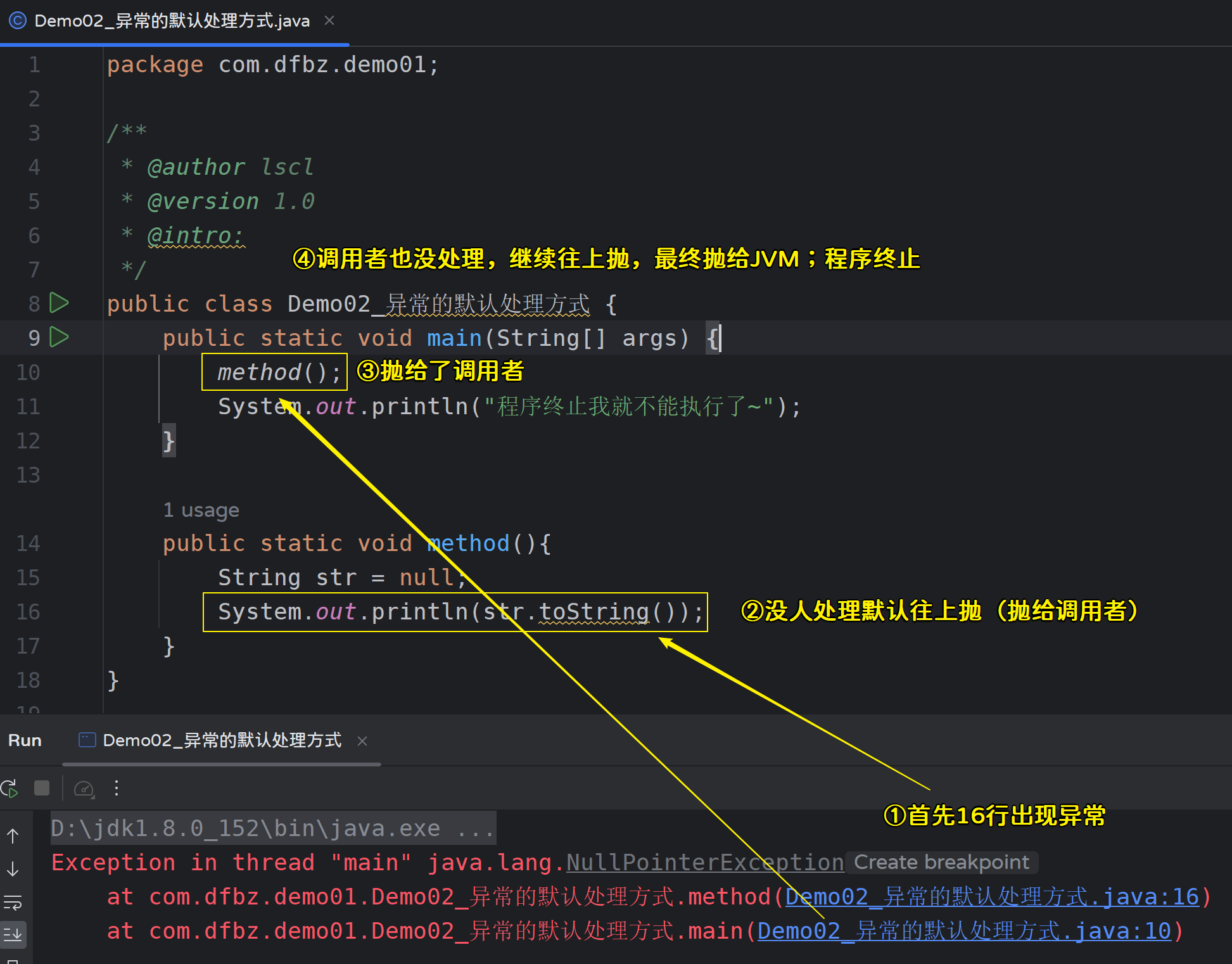Open the profiler gauge dropdown
The image size is (1232, 964).
pyautogui.click(x=84, y=789)
